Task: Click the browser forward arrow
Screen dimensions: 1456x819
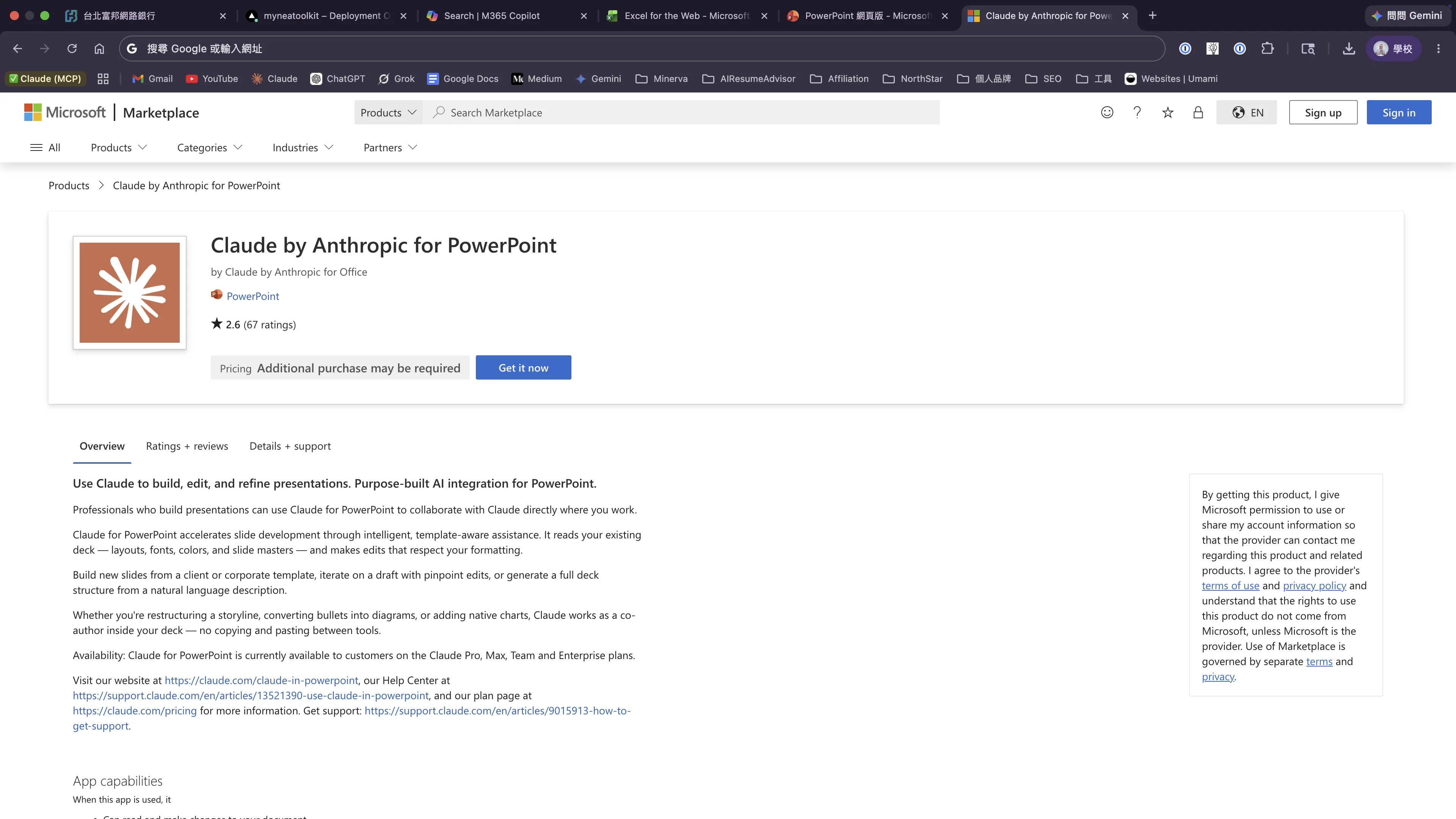Action: point(45,49)
